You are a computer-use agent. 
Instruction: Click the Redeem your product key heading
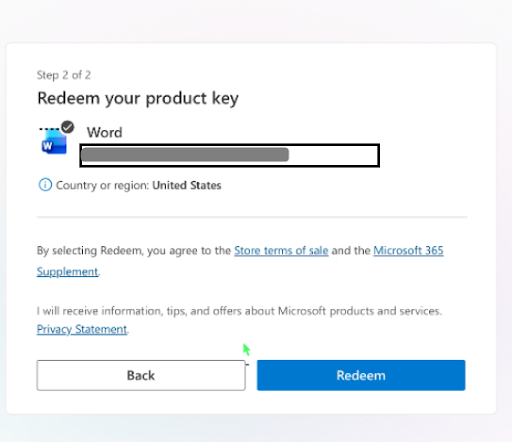pyautogui.click(x=138, y=99)
